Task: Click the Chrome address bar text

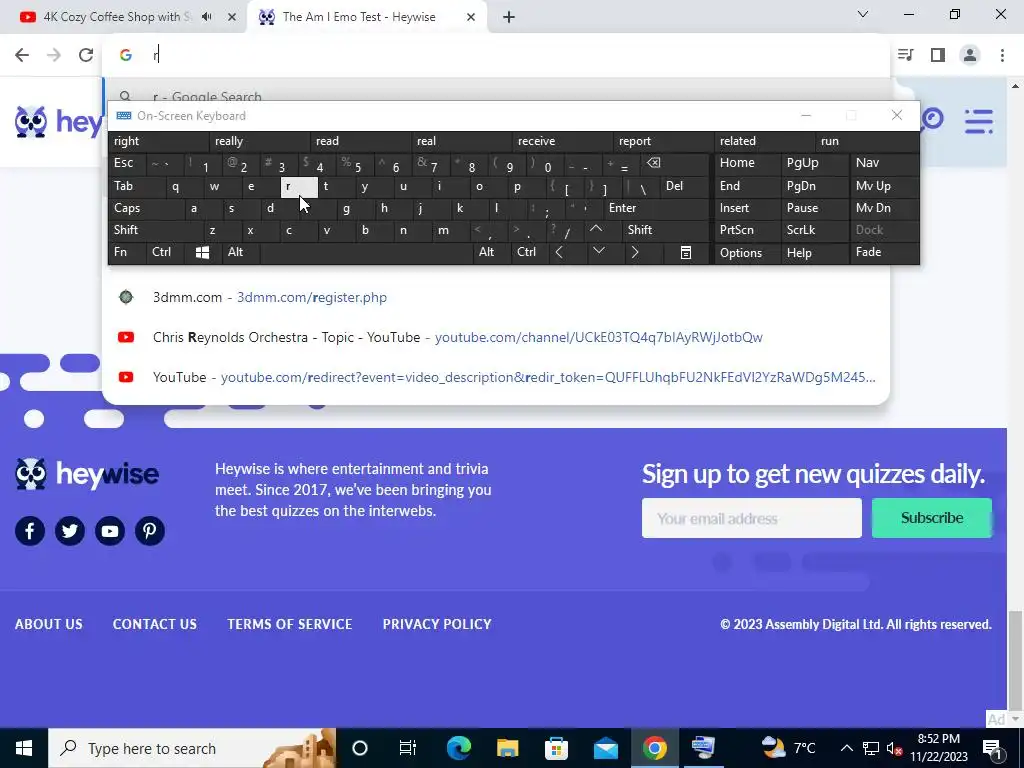Action: pos(156,55)
